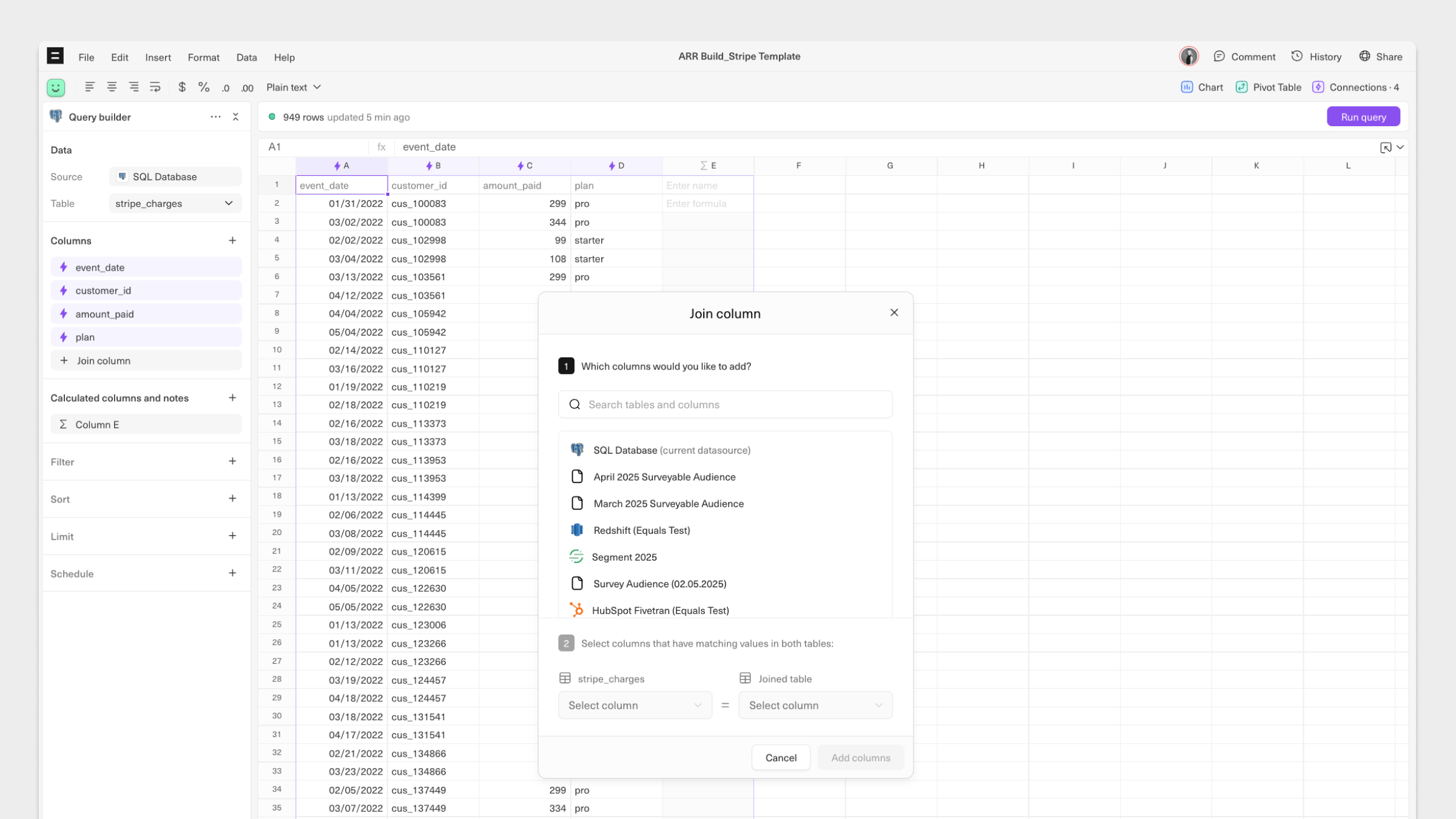Cancel the Join column dialog

click(781, 758)
